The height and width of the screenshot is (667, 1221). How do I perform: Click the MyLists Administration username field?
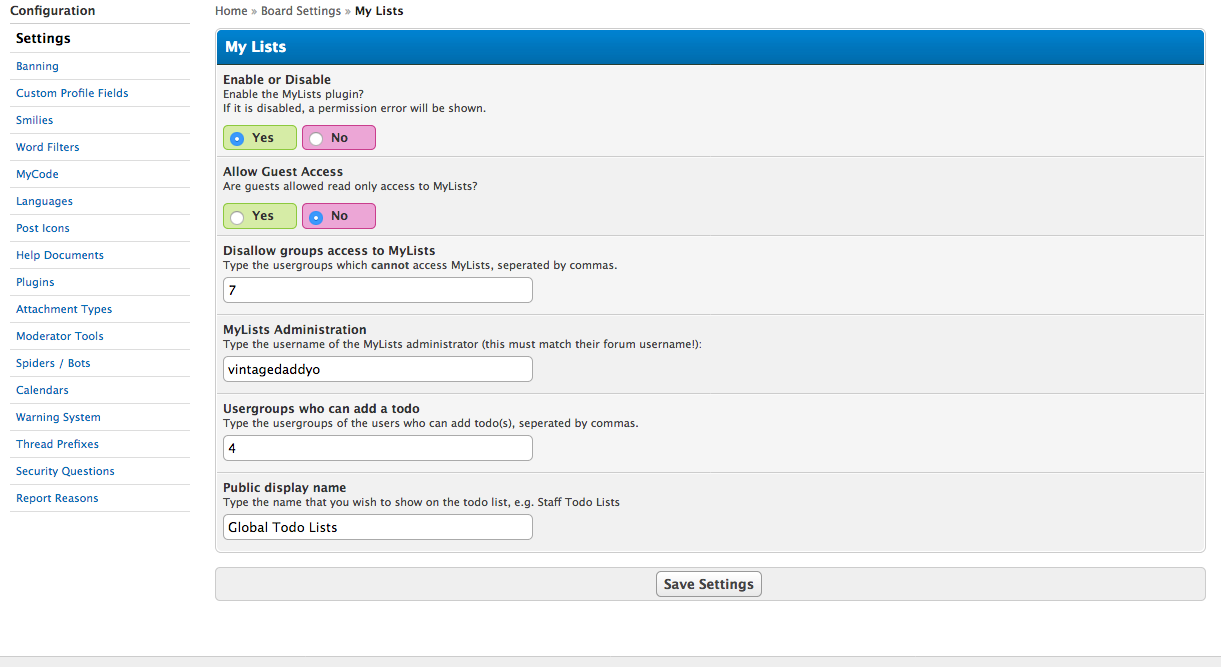(377, 369)
